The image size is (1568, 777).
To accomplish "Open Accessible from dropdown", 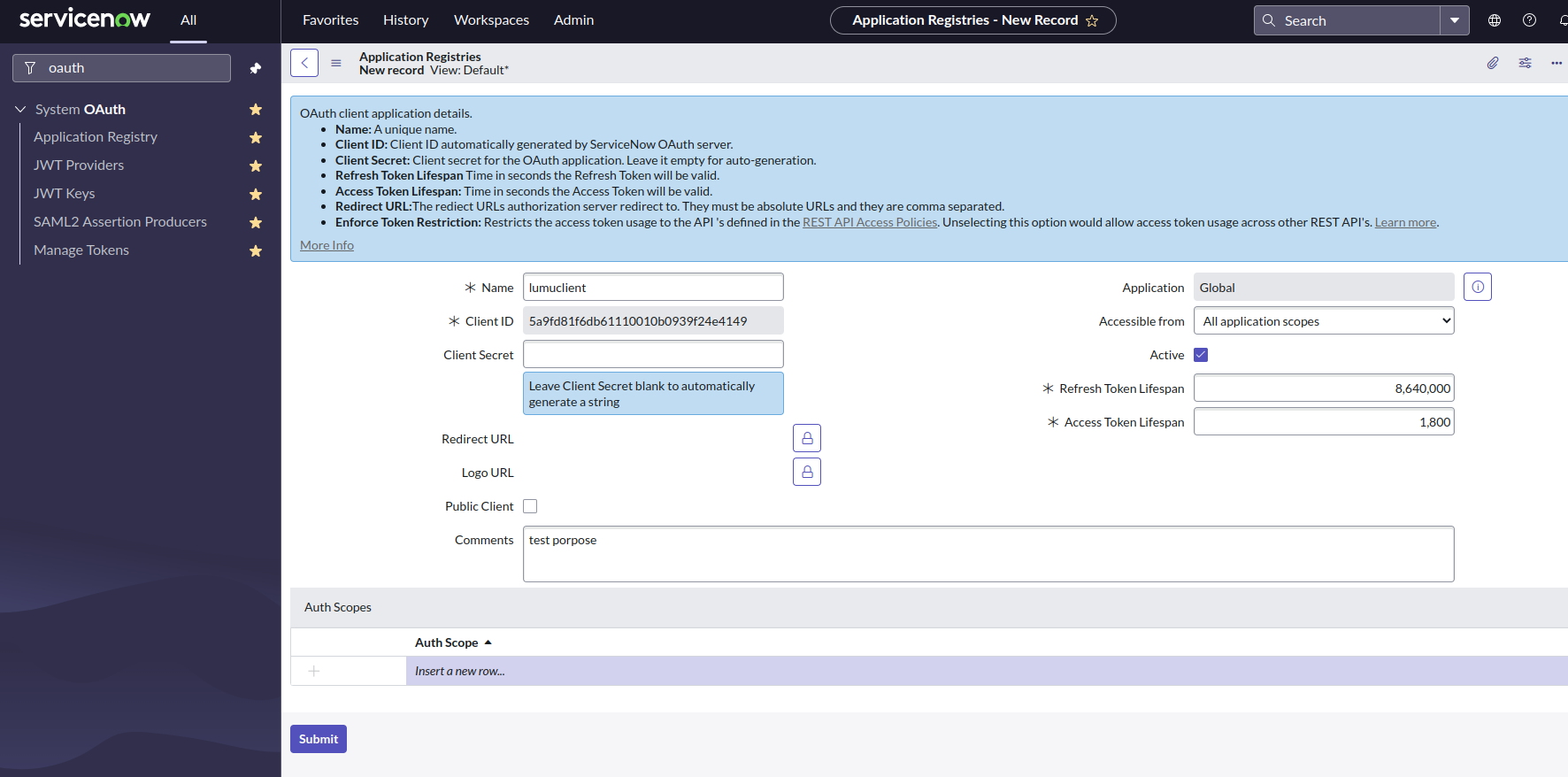I will [x=1323, y=321].
